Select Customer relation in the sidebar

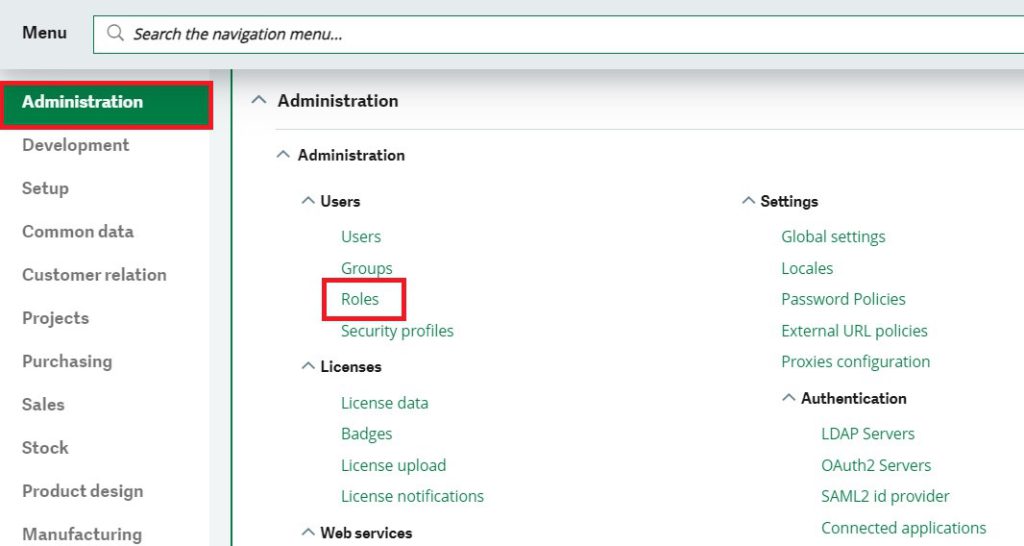(x=94, y=274)
